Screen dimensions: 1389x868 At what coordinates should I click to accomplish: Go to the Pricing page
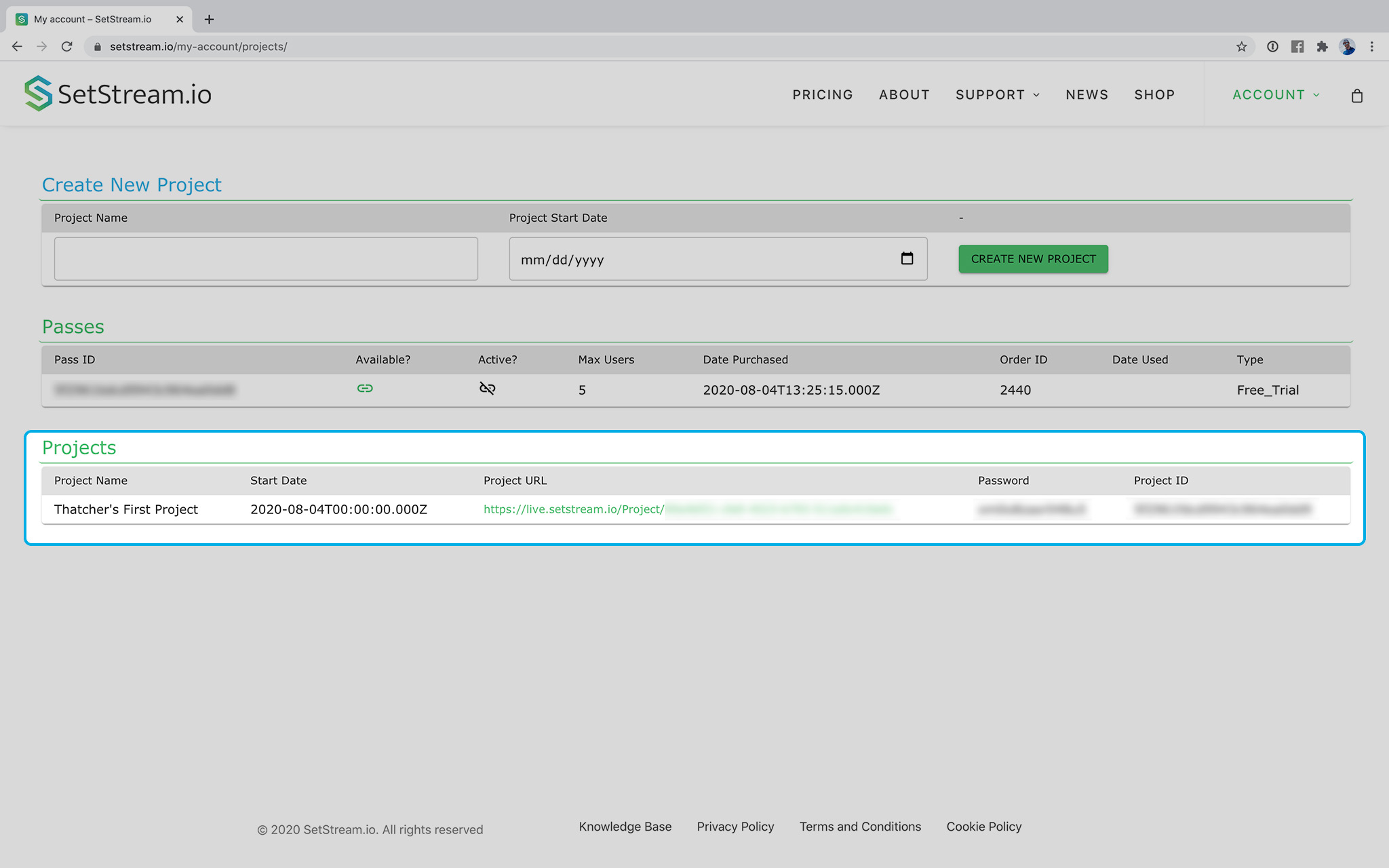[823, 95]
